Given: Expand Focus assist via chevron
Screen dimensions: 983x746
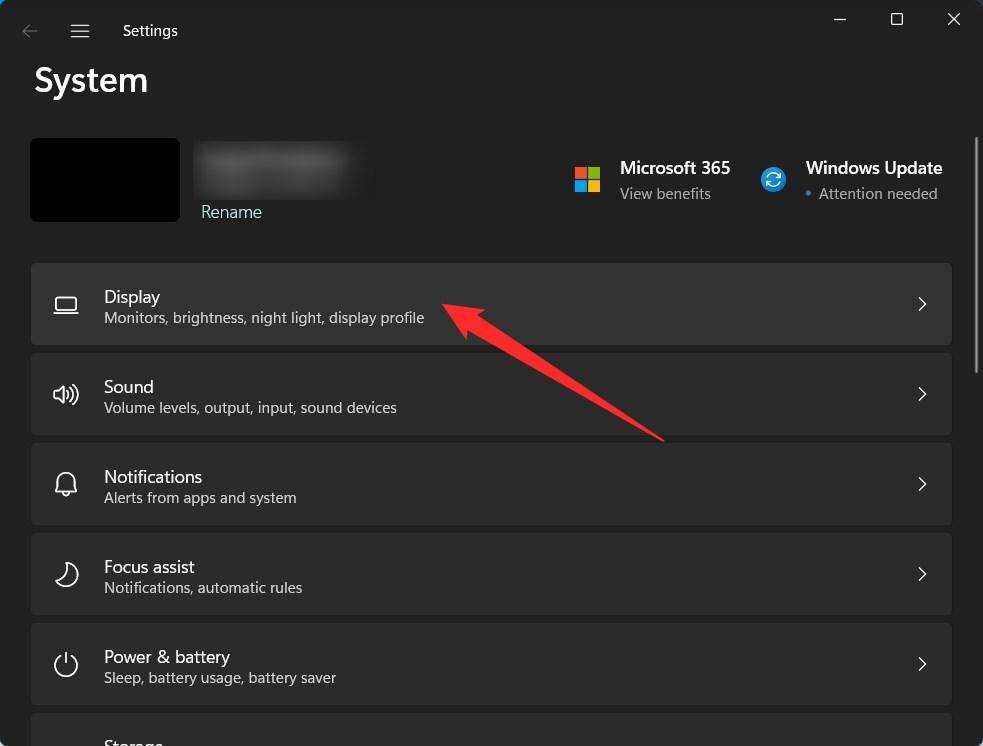Looking at the screenshot, I should point(922,575).
